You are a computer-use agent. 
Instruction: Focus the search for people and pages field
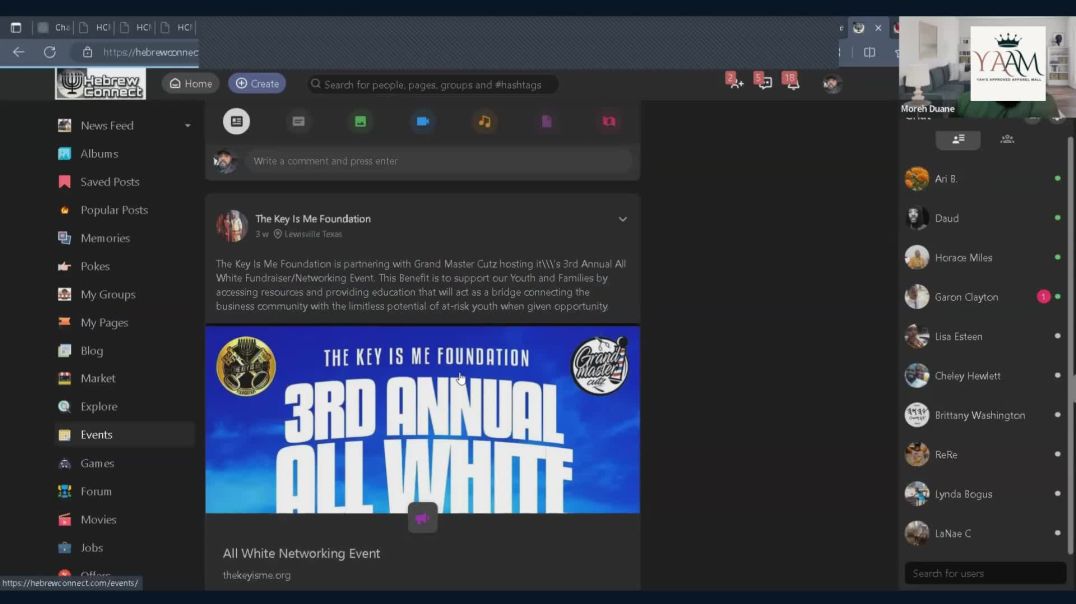(432, 84)
